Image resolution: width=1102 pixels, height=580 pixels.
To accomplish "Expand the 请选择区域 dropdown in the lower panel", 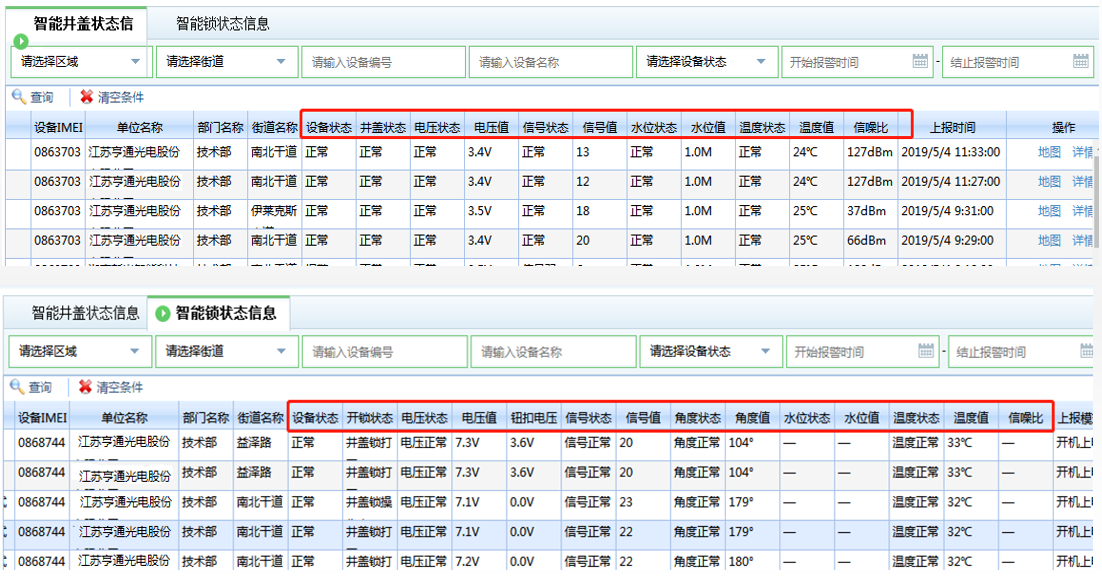I will 135,351.
